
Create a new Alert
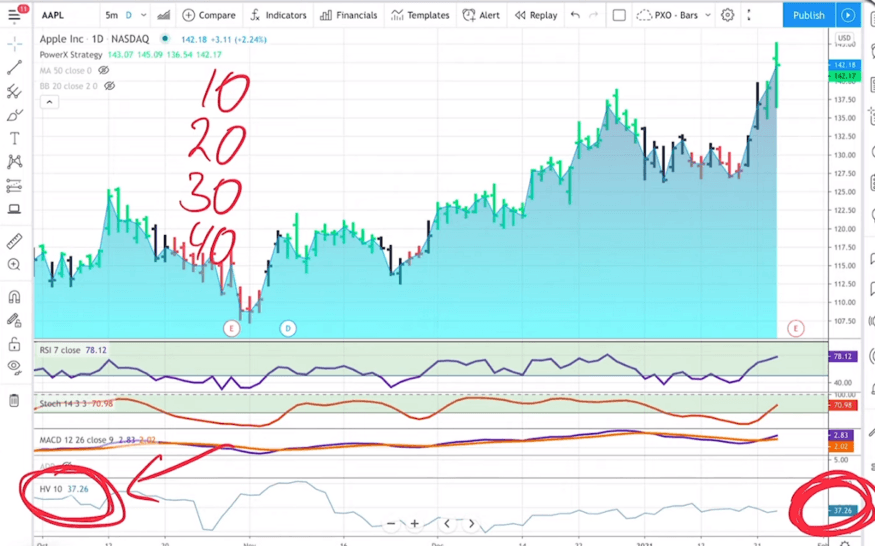482,15
